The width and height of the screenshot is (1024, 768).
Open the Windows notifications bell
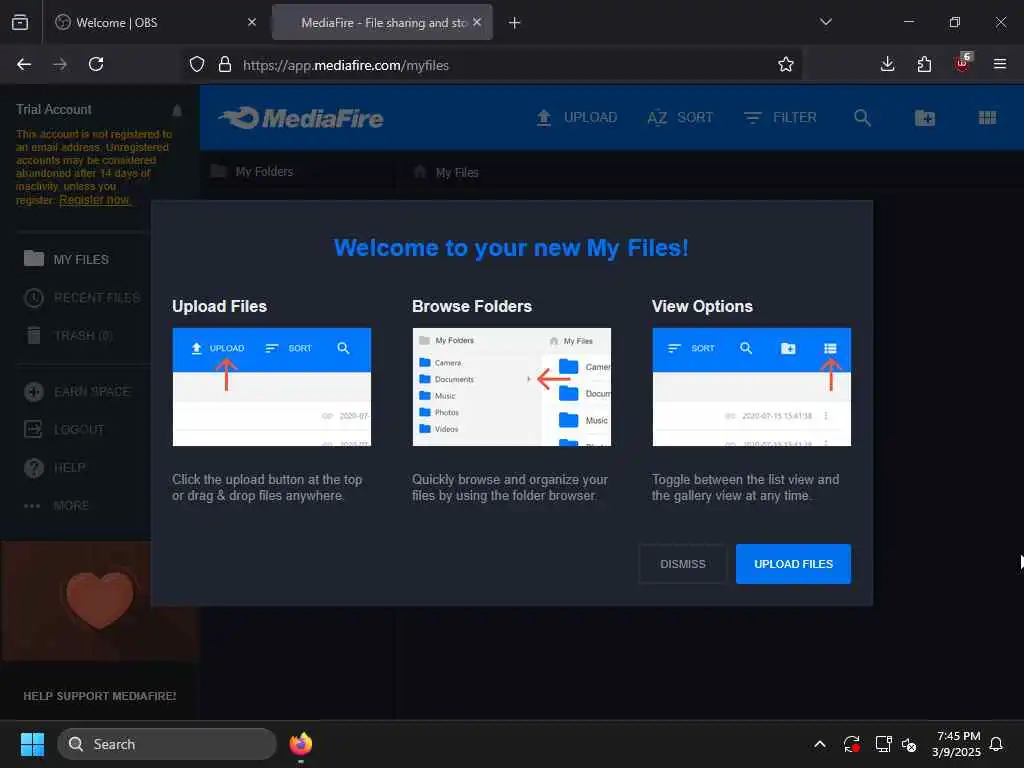(996, 744)
